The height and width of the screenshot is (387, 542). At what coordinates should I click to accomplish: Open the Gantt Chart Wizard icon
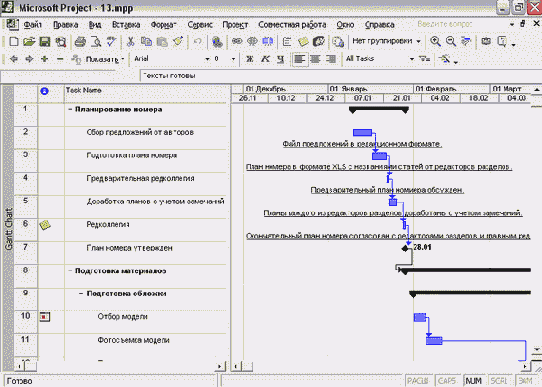click(x=445, y=59)
